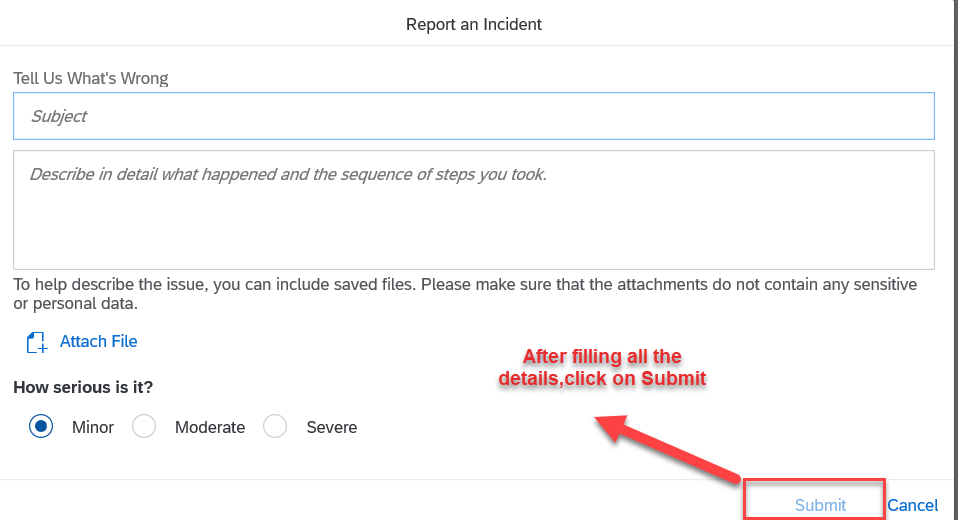This screenshot has height=520, width=958.
Task: Click the Report an Incident title
Action: coord(474,24)
